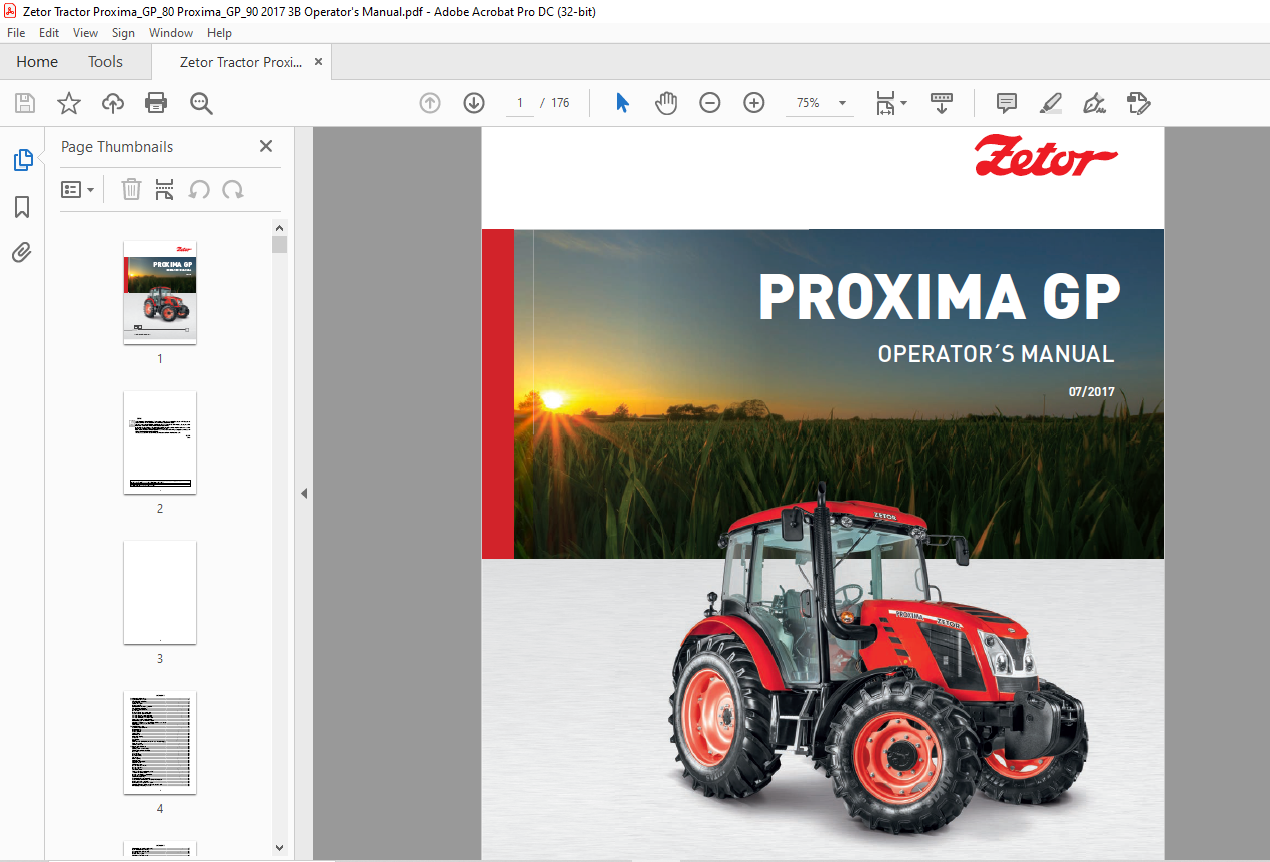This screenshot has width=1270, height=862.
Task: Open the Window menu
Action: (171, 33)
